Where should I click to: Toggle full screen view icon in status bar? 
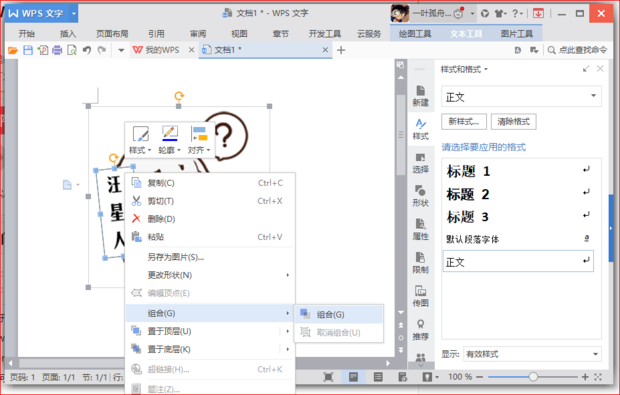328,377
